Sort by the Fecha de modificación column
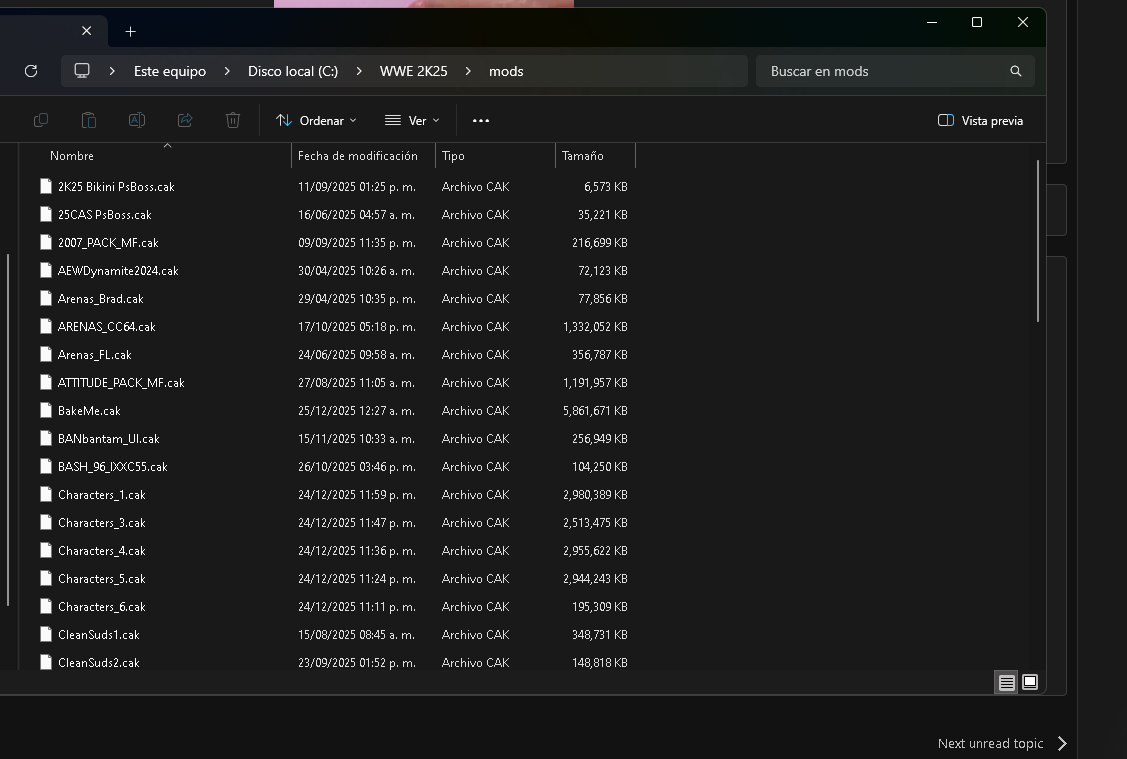This screenshot has height=759, width=1127. 363,156
